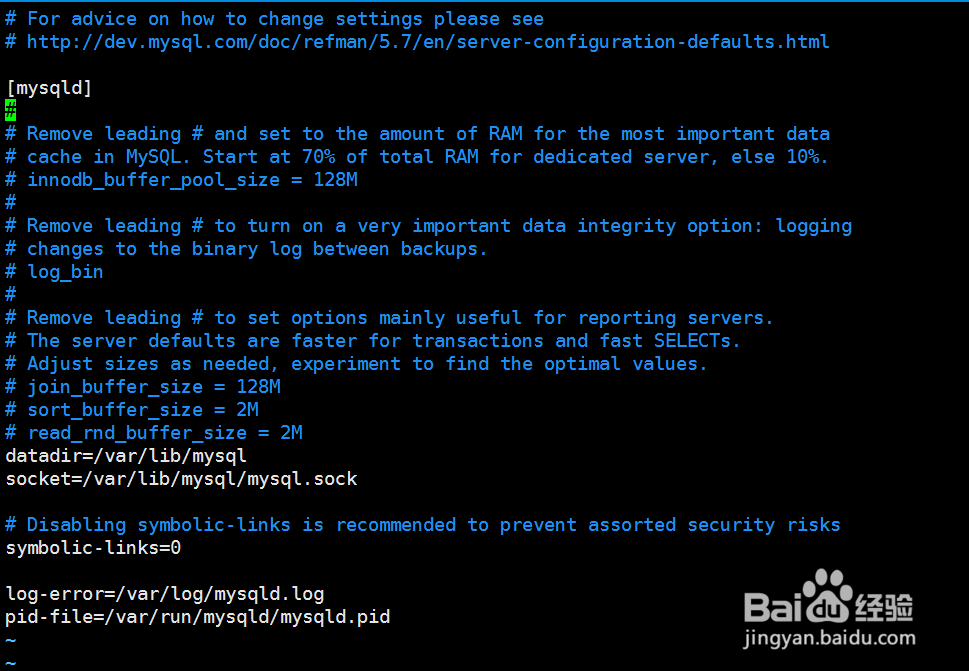This screenshot has height=671, width=969.
Task: Place cursor on the socket path line
Action: [x=181, y=479]
